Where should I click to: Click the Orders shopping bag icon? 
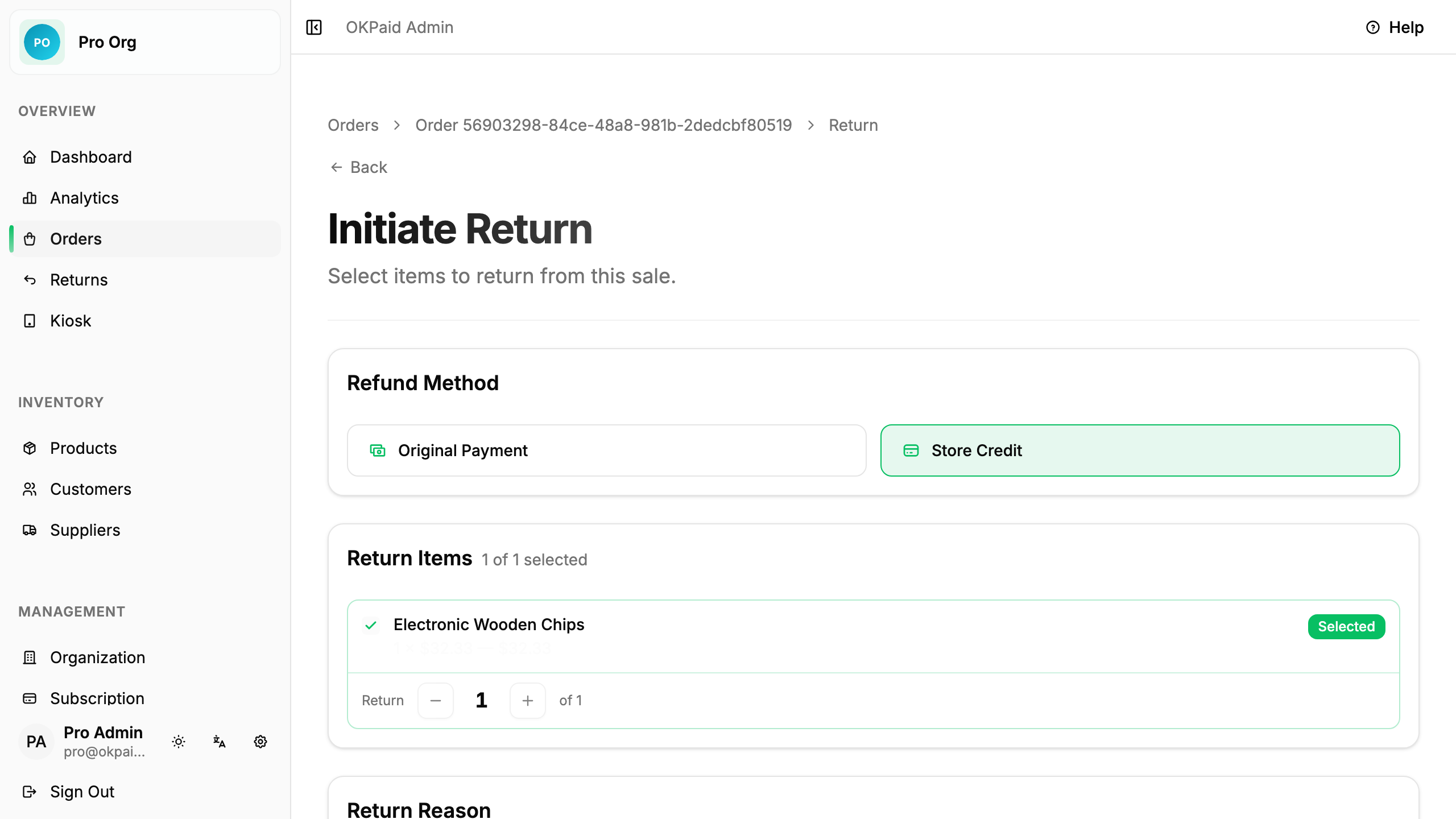(x=30, y=239)
